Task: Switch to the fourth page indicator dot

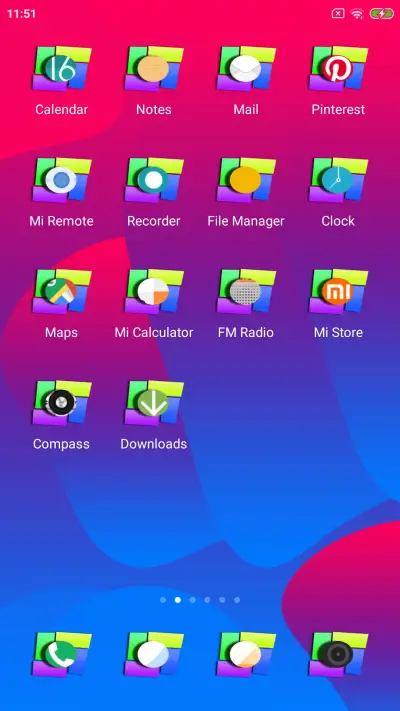Action: [207, 600]
